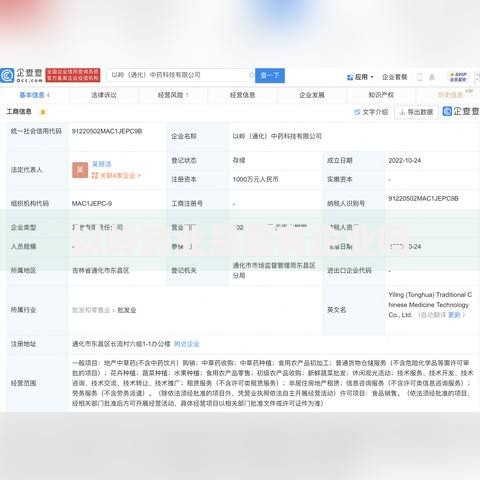Open the 关联4家企业 link
This screenshot has height=480, width=480.
116,175
